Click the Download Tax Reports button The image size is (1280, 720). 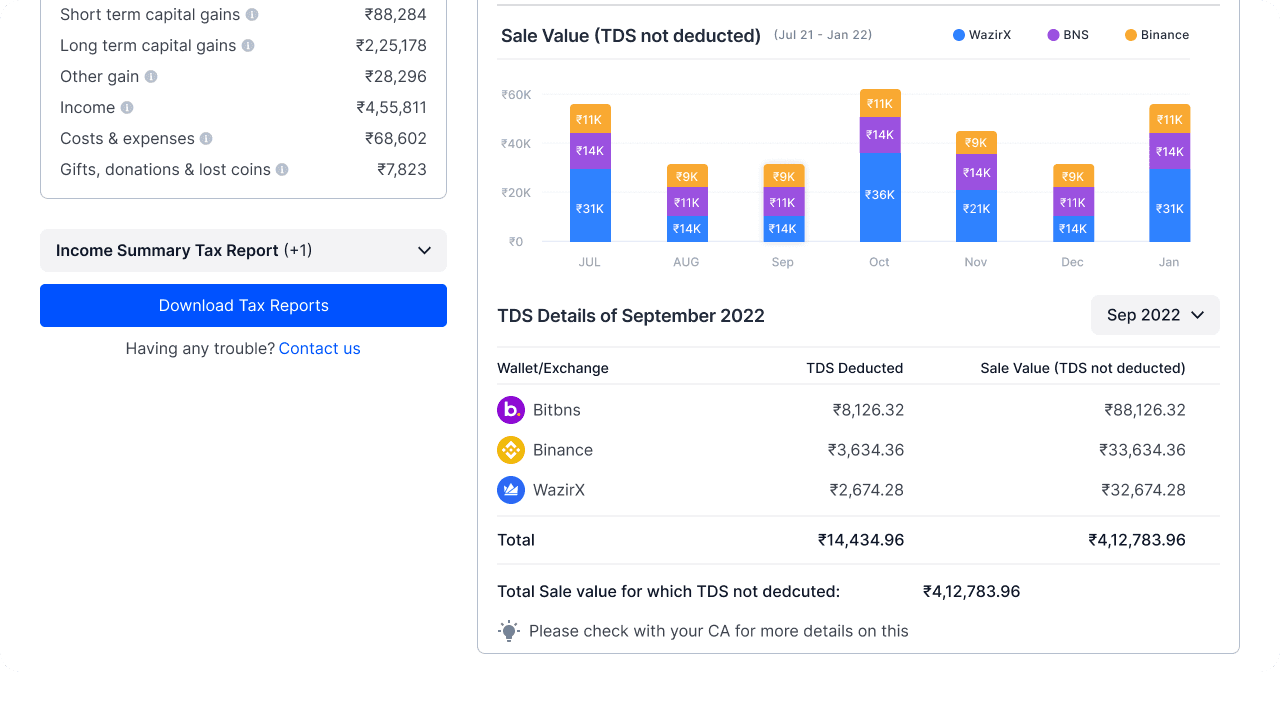[x=243, y=305]
